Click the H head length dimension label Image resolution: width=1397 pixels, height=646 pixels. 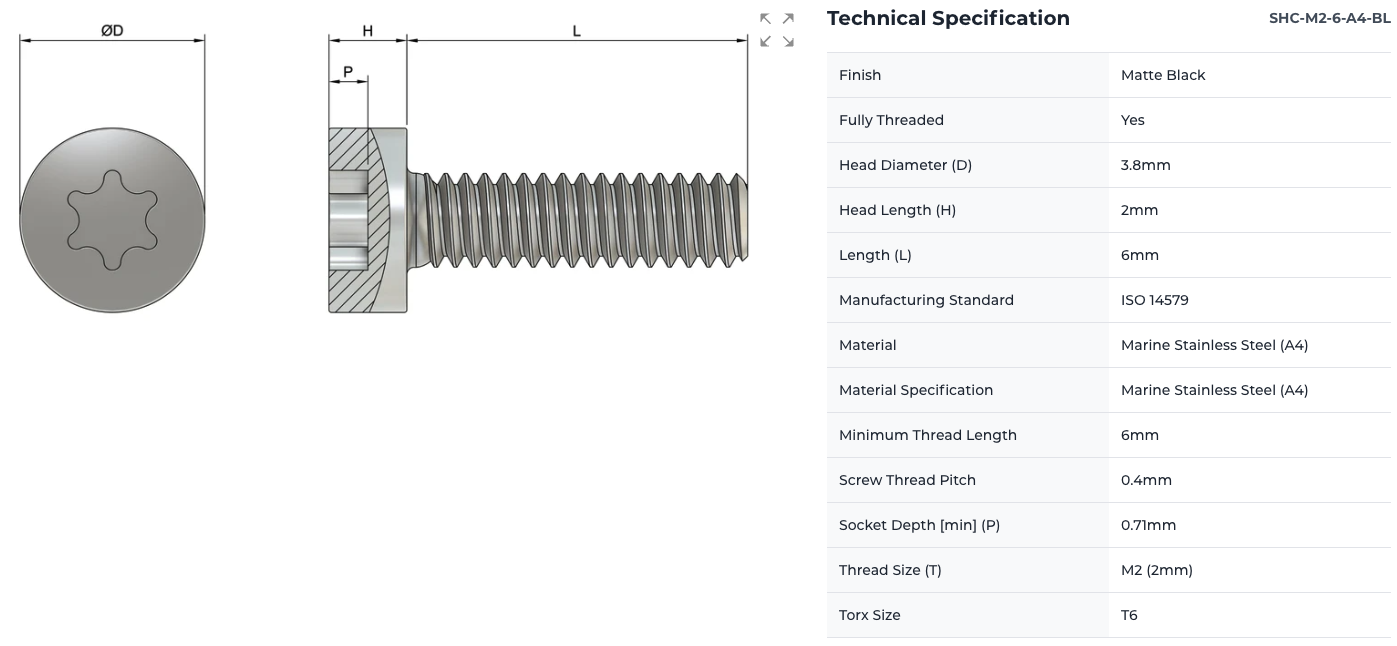pos(367,31)
